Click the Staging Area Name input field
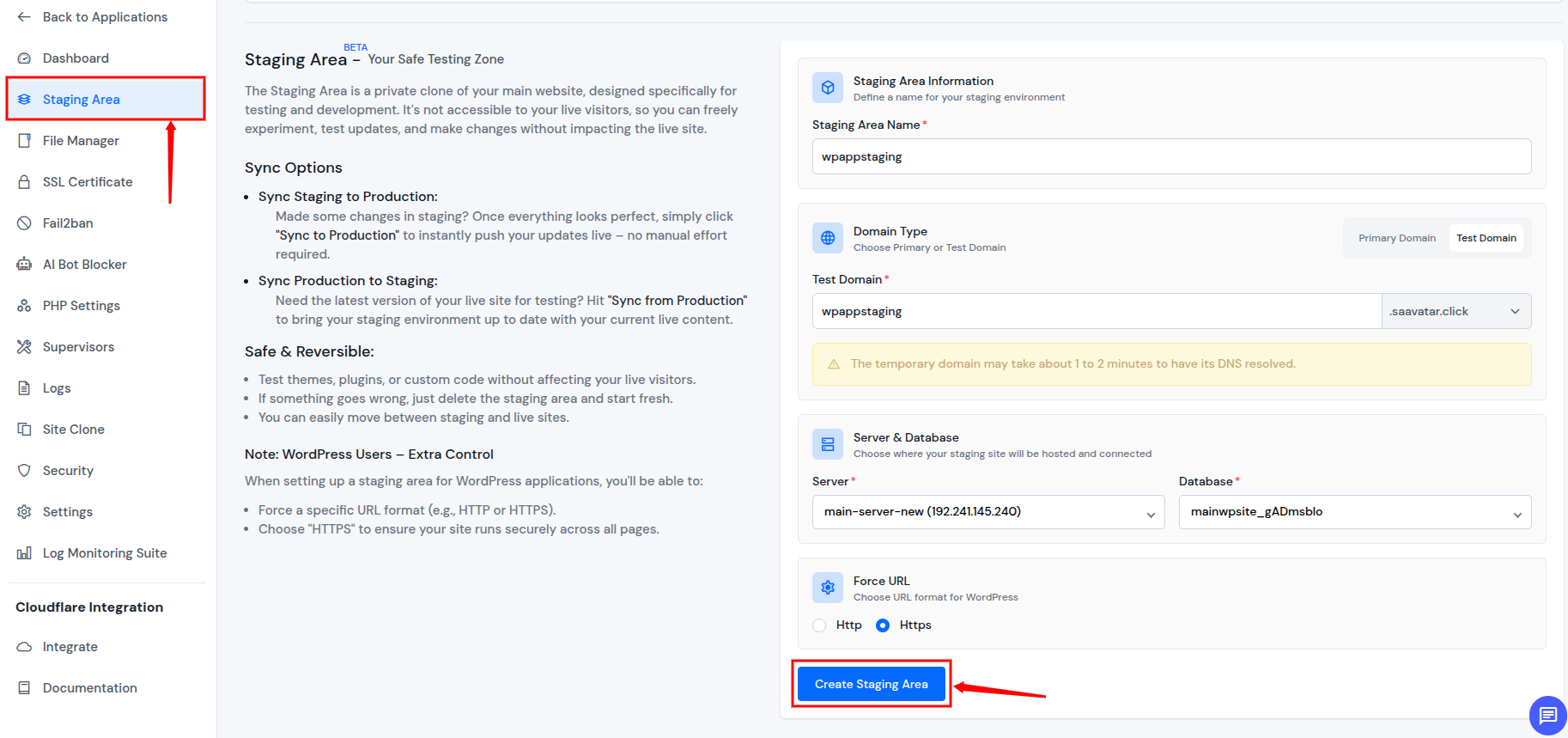Screen dimensions: 1568x738 click(x=1171, y=156)
